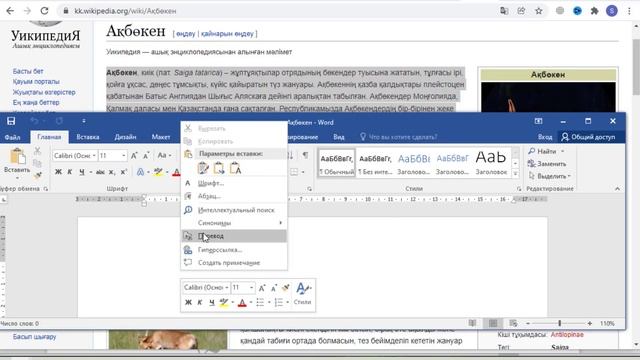Screen dimensions: 640x360
Task: Click bullets list icon in mini toolbar
Action: point(260,302)
